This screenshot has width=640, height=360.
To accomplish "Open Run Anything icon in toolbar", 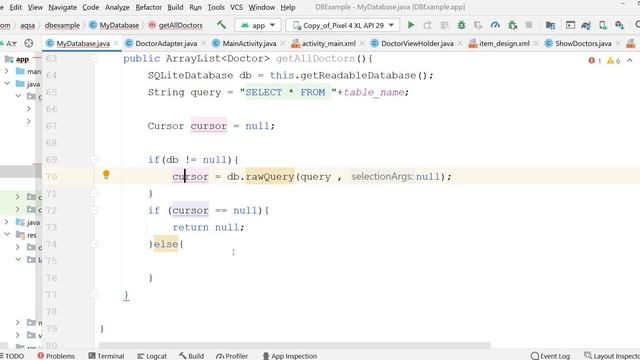I will (570, 25).
